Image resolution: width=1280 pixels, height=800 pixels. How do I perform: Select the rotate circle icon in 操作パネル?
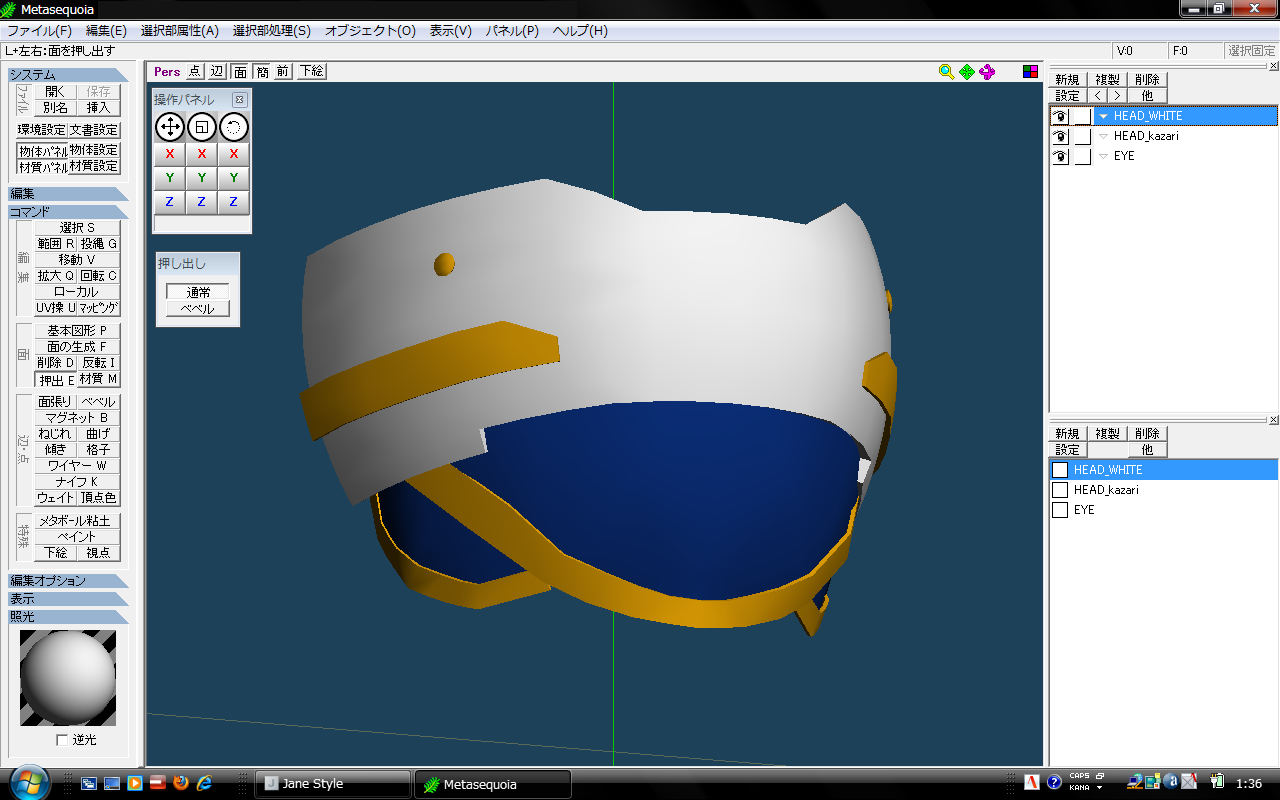(x=233, y=127)
